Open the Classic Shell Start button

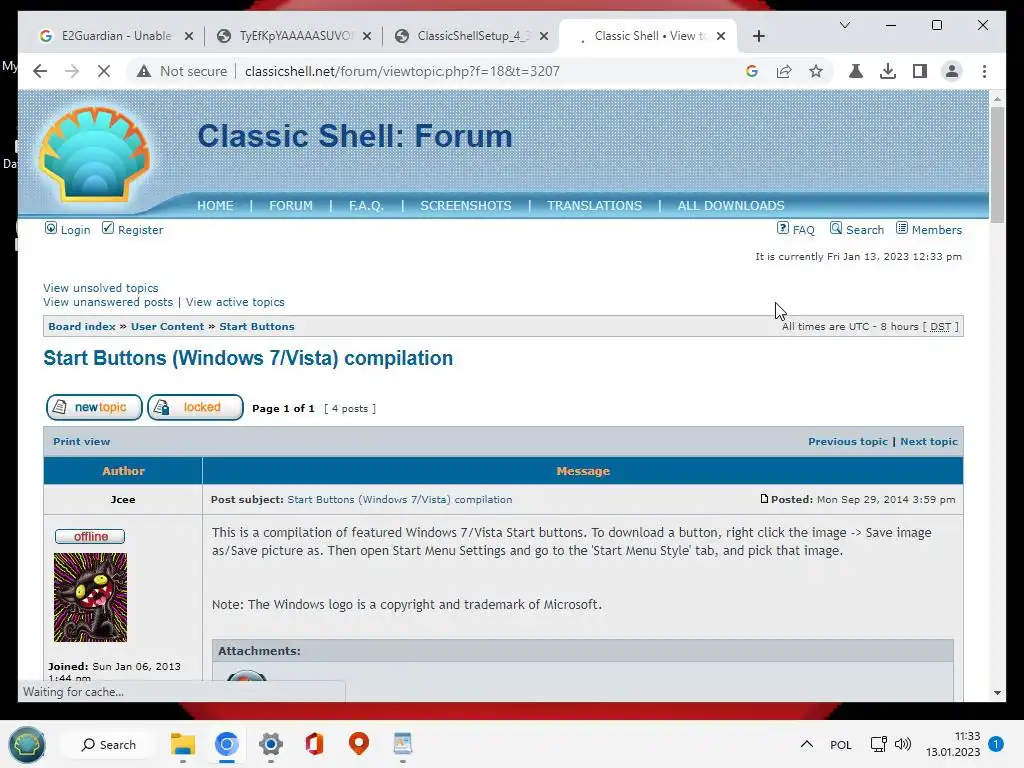(27, 744)
